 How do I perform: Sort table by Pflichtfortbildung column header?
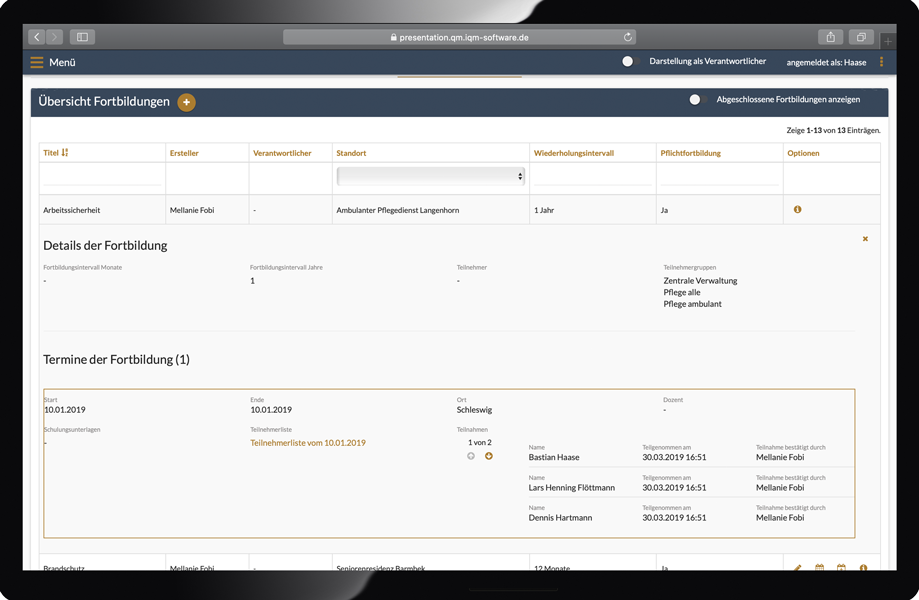tap(690, 153)
